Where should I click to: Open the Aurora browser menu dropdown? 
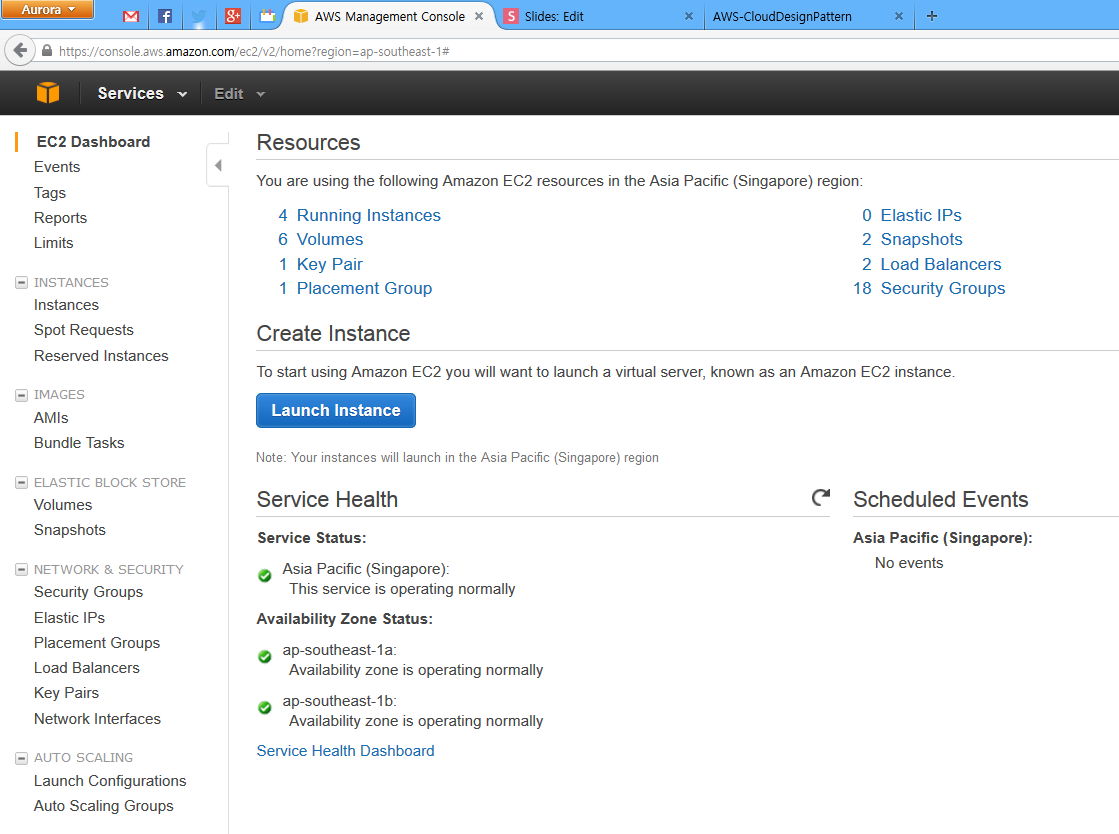tap(47, 9)
